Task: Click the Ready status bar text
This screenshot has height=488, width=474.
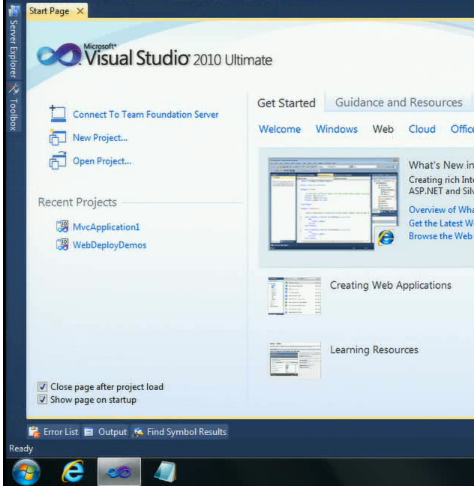Action: click(21, 449)
